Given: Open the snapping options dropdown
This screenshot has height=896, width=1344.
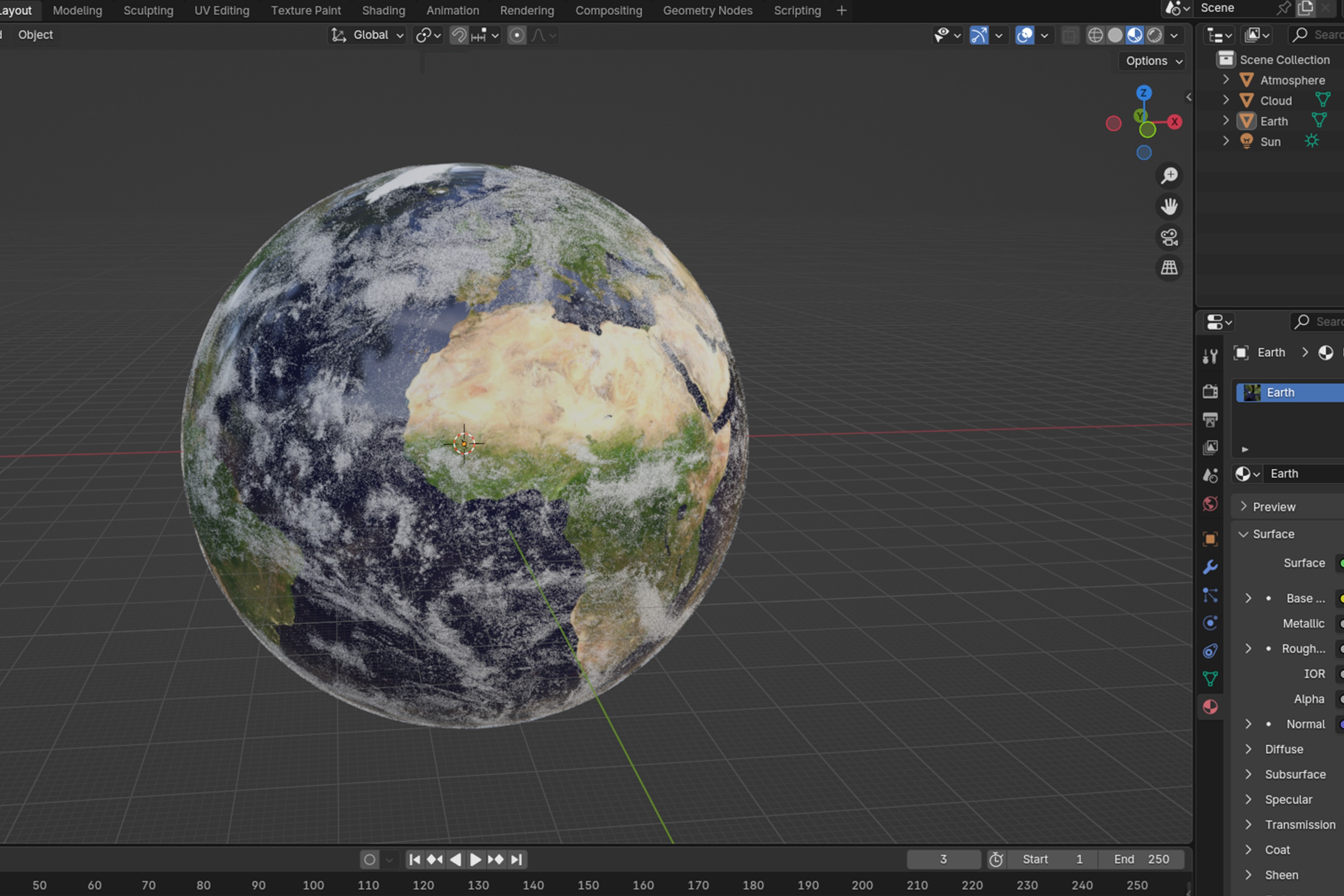Looking at the screenshot, I should pyautogui.click(x=486, y=35).
